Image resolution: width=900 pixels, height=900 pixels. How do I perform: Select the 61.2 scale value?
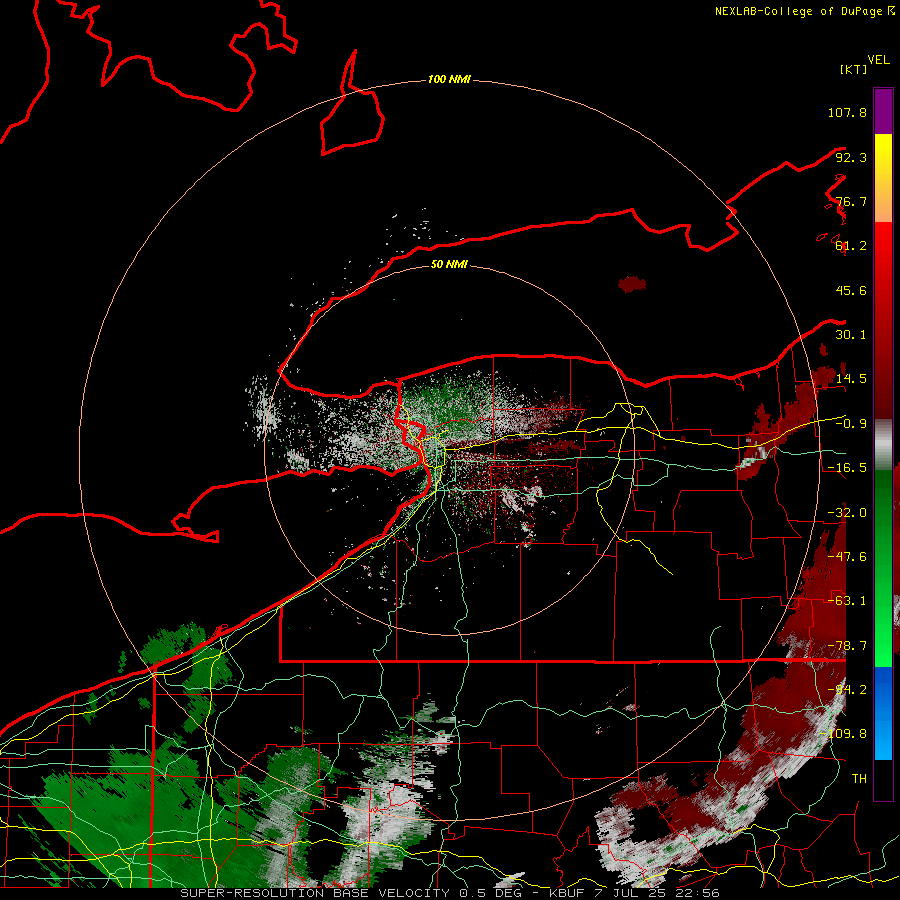pyautogui.click(x=851, y=246)
